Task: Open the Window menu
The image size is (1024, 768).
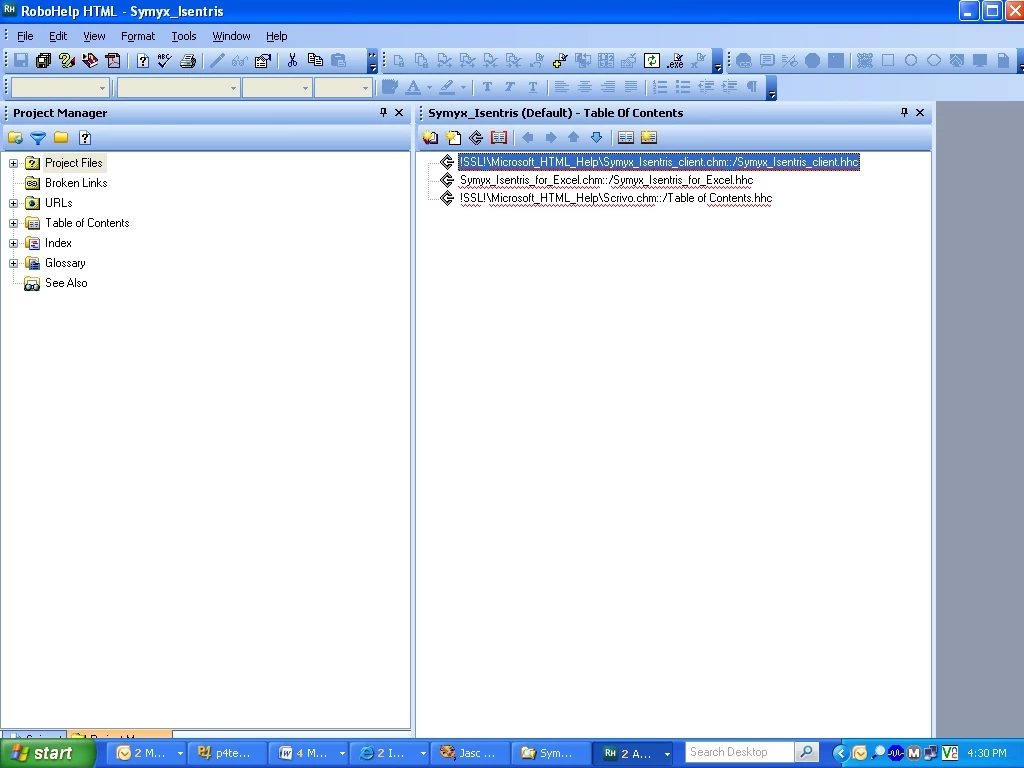Action: click(231, 36)
